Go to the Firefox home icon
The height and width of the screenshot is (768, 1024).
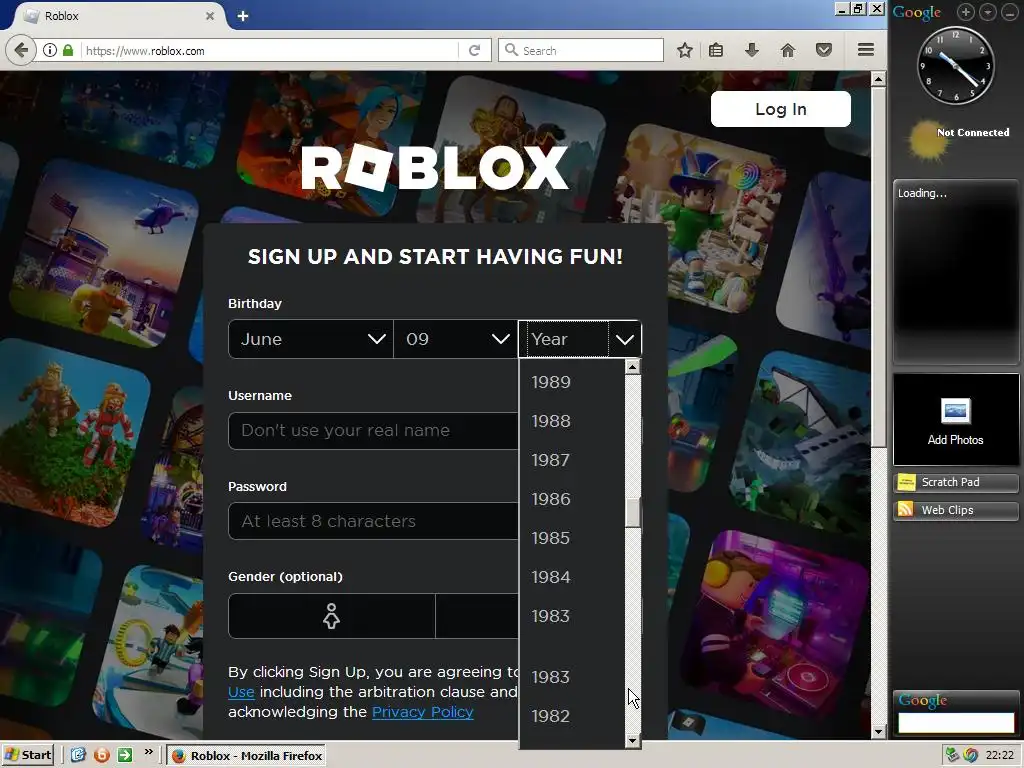pos(788,50)
